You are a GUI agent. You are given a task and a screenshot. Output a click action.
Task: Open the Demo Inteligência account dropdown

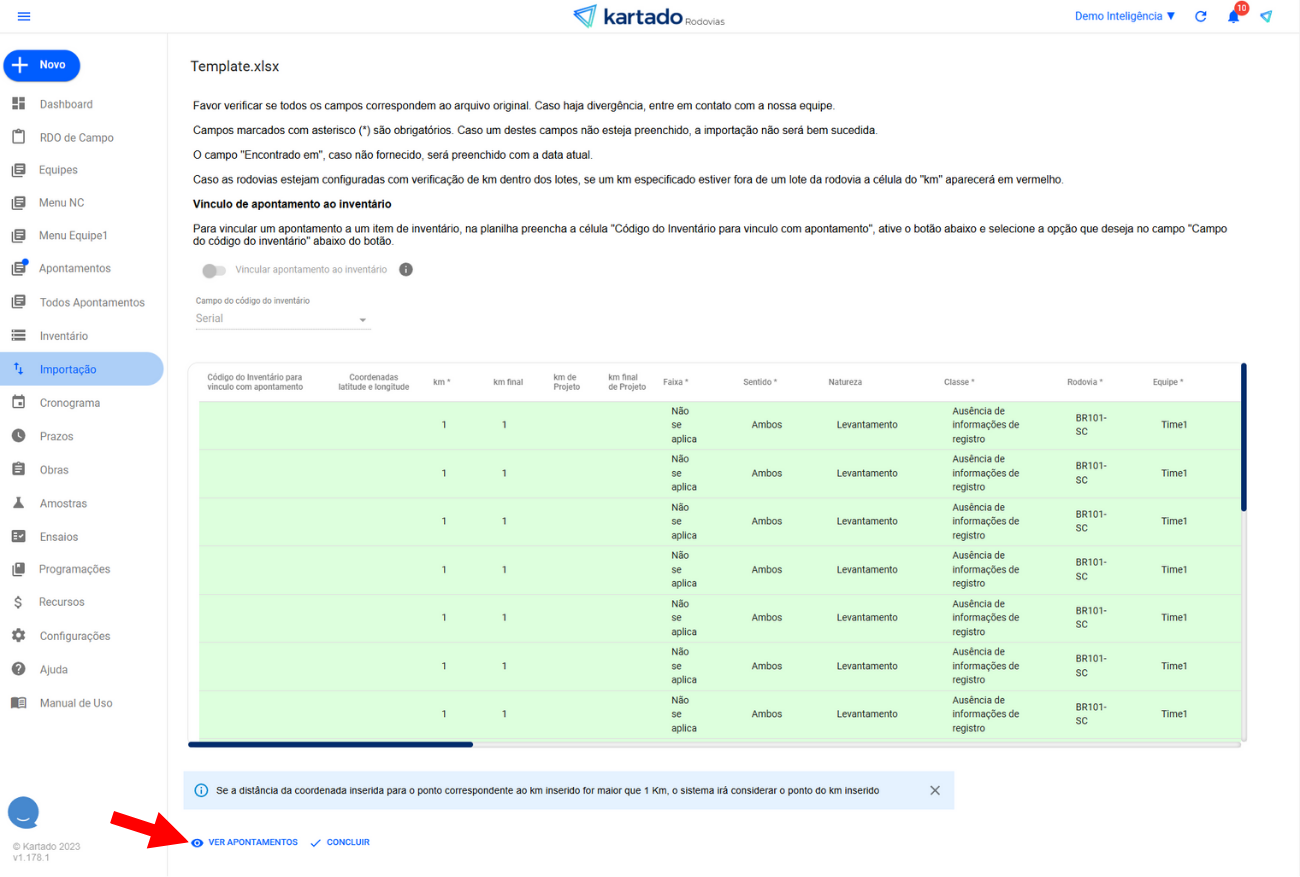1125,17
